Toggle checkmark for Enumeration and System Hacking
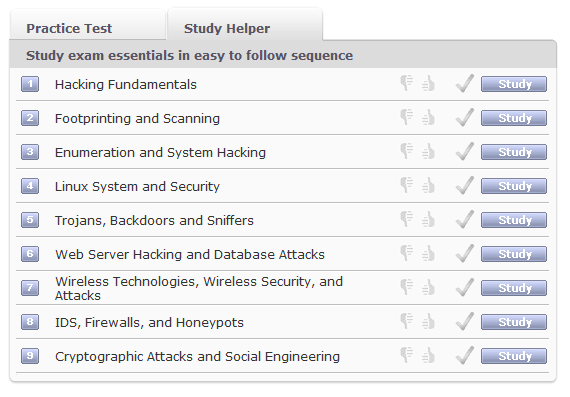 pyautogui.click(x=465, y=151)
